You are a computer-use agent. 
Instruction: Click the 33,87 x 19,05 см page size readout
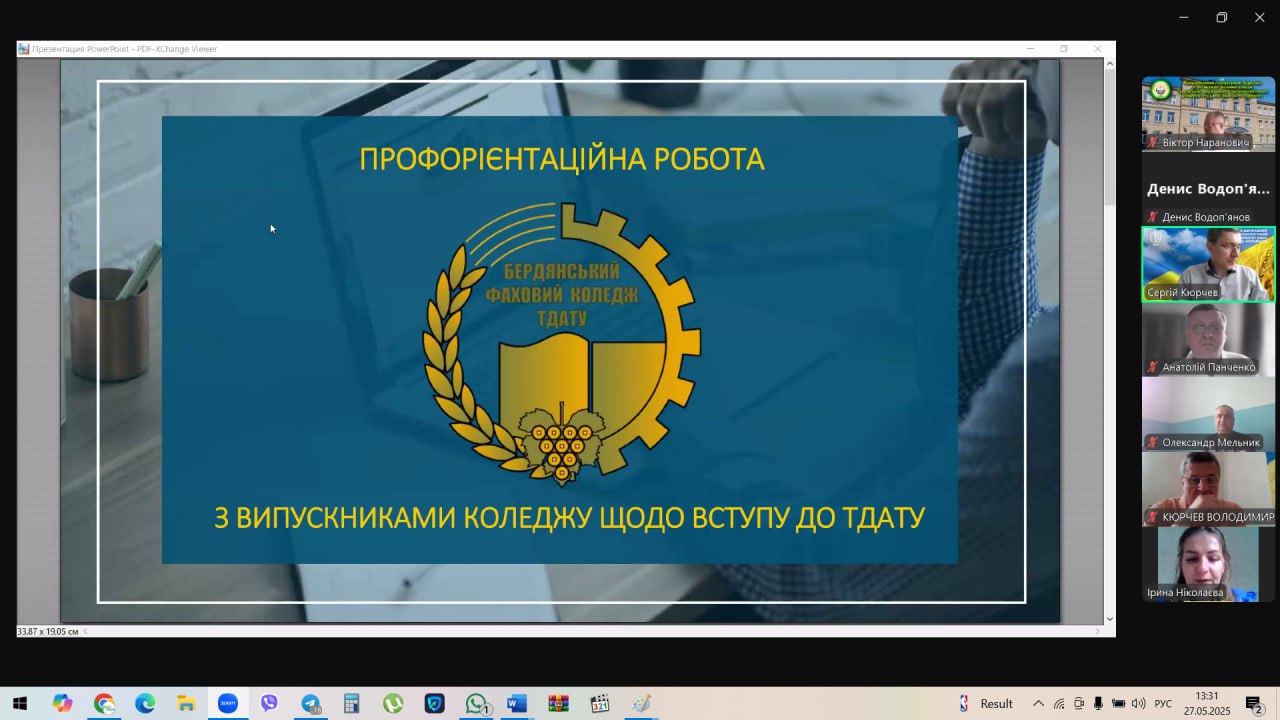click(48, 631)
